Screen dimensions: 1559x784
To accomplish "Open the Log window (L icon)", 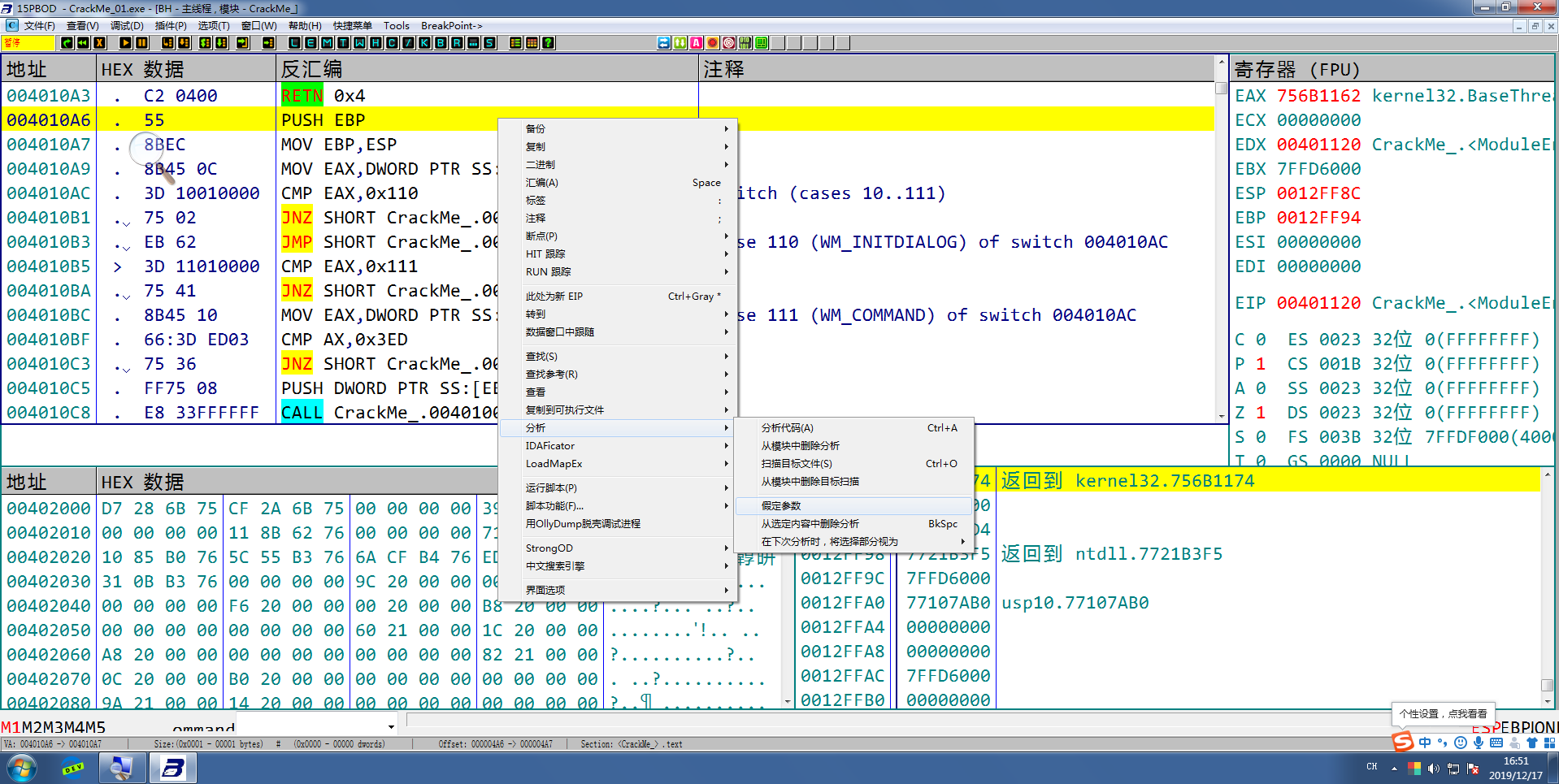I will point(294,43).
